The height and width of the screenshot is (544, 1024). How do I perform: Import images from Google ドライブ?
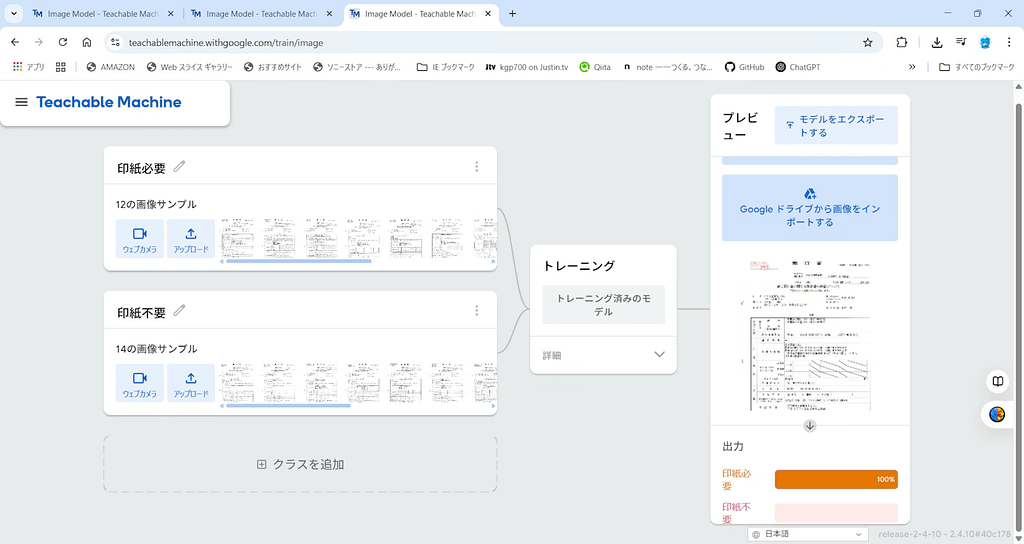pyautogui.click(x=810, y=208)
